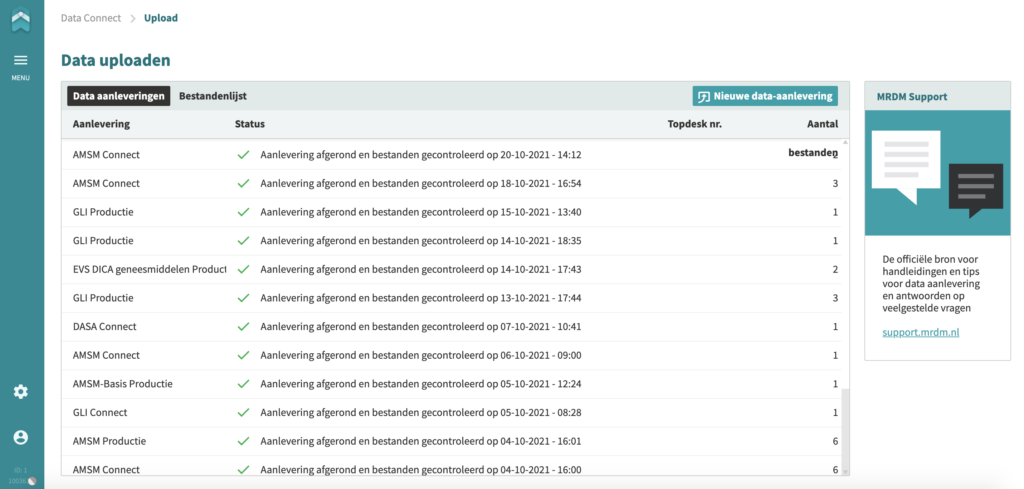Open the user account profile icon
Viewport: 1024px width, 489px height.
[x=21, y=437]
